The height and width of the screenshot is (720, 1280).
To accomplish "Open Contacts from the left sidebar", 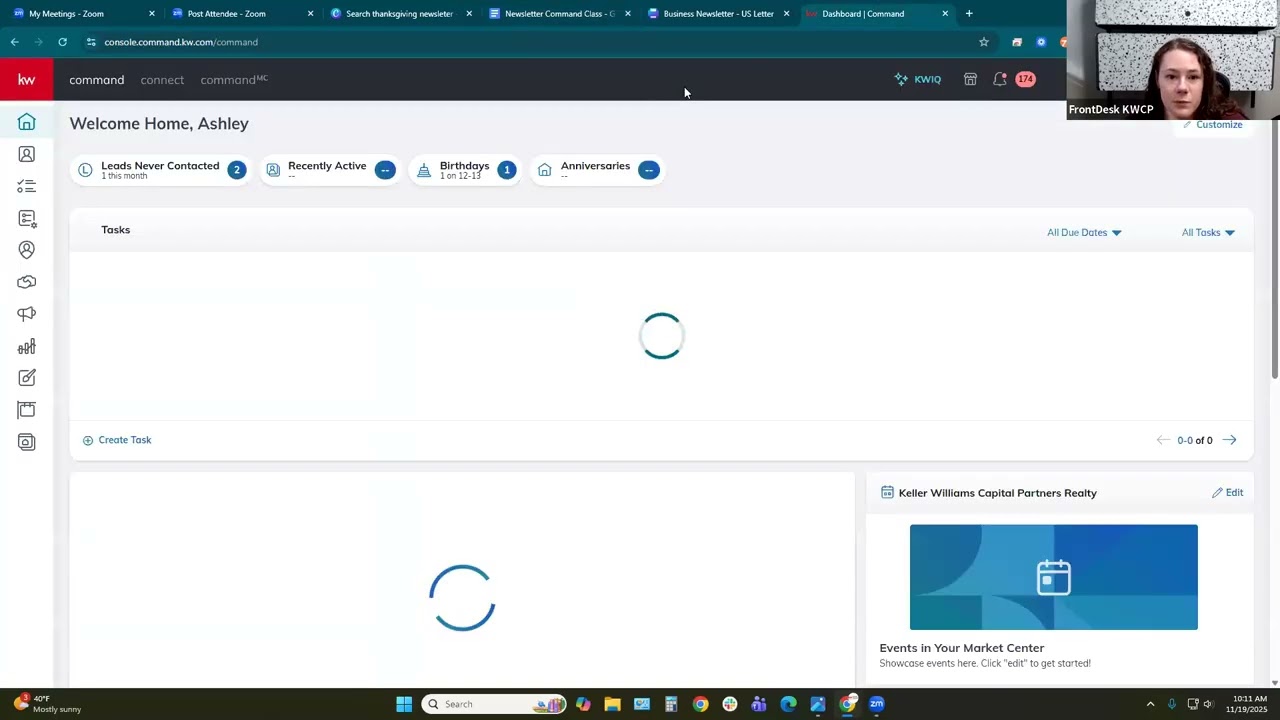I will [x=26, y=154].
